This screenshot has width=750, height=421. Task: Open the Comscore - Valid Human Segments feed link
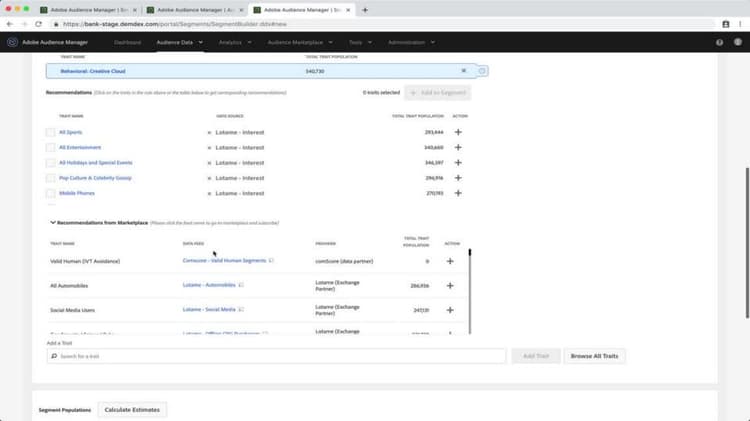click(224, 261)
